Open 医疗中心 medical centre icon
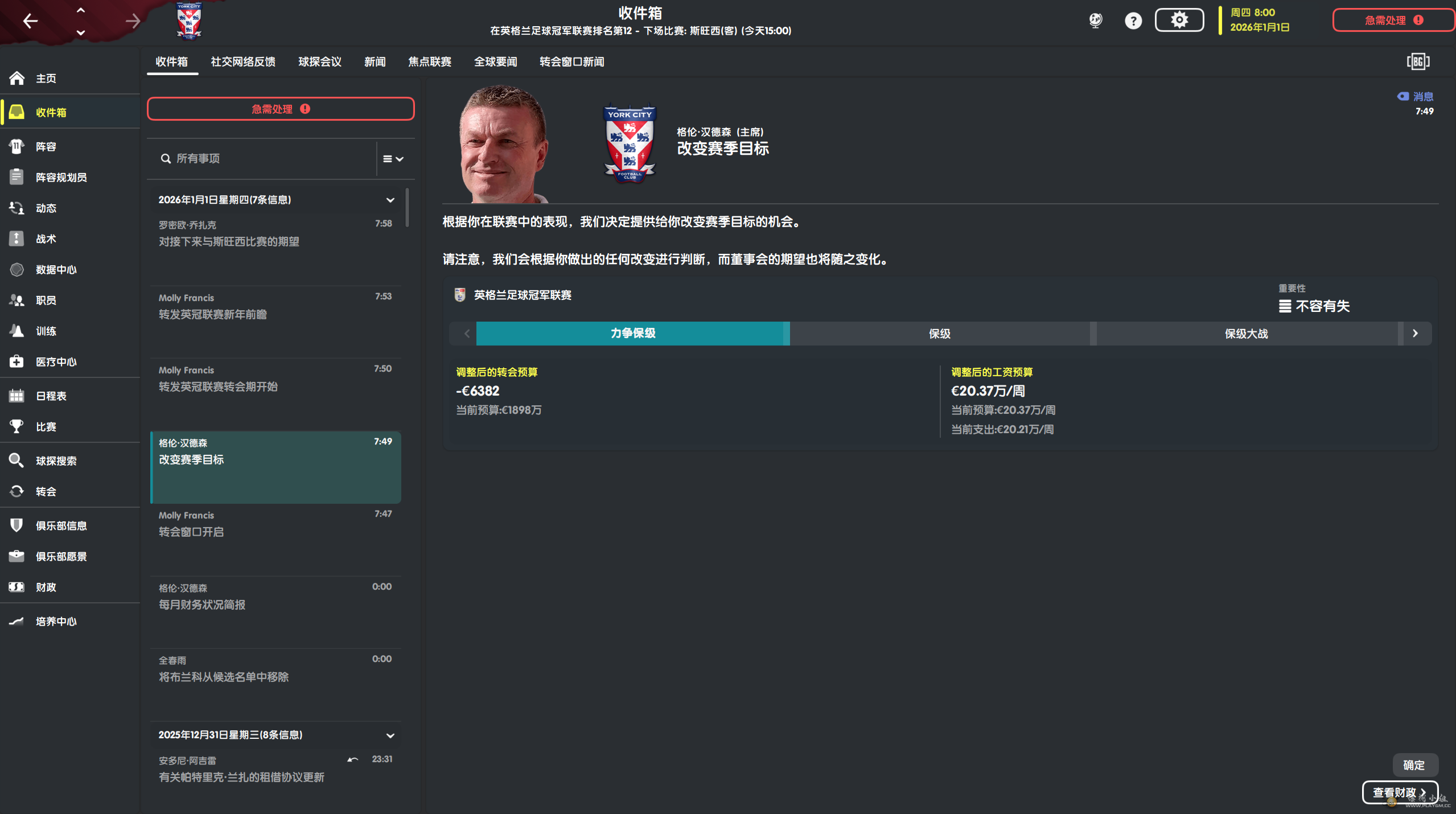The image size is (1456, 814). coord(17,361)
